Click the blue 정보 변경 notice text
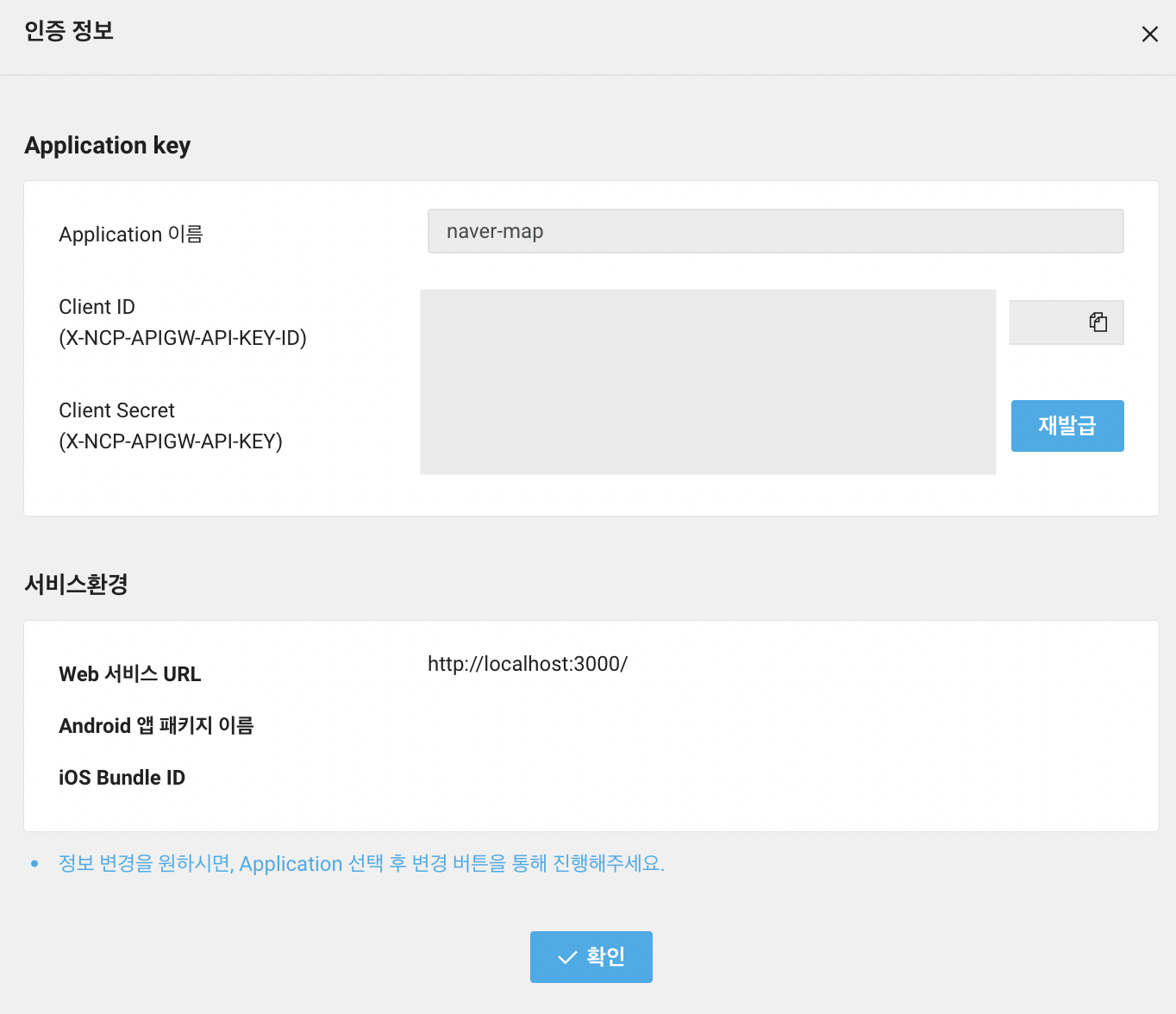 pyautogui.click(x=361, y=863)
